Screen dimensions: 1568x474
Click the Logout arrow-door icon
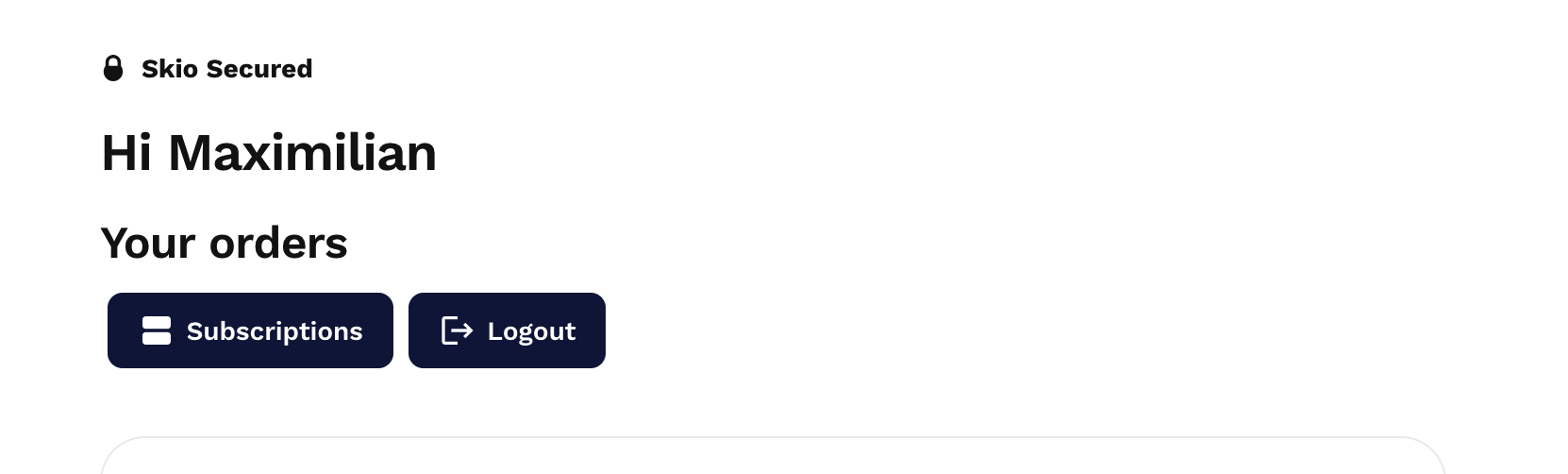457,330
